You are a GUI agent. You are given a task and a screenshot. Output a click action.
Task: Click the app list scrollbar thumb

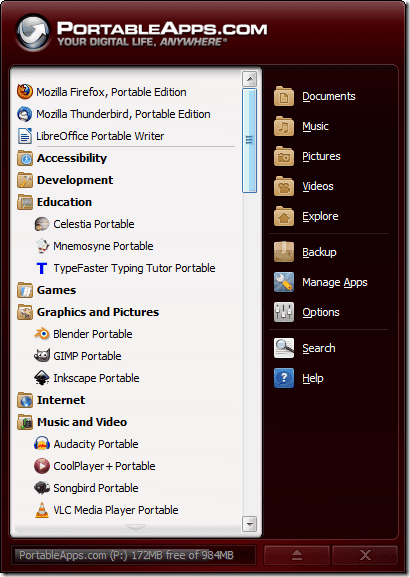[250, 140]
